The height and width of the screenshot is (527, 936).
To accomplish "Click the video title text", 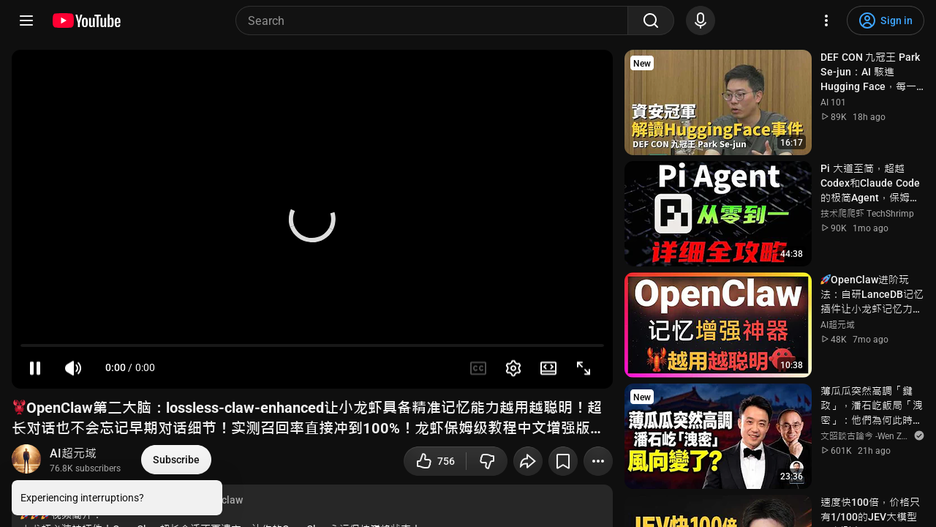I will (x=307, y=418).
